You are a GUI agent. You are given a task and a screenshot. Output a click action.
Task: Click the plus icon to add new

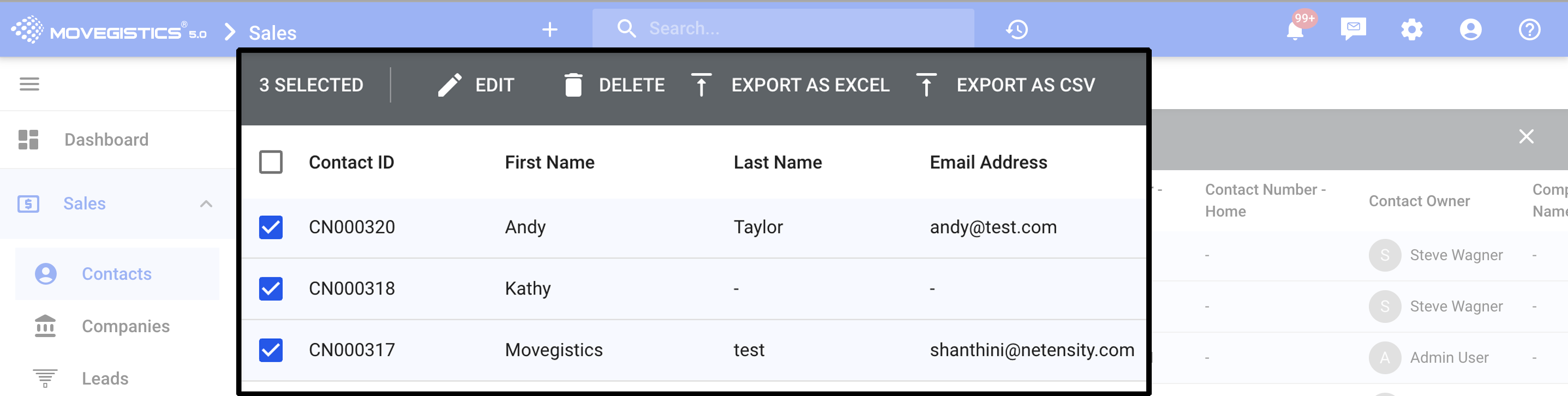pos(549,29)
